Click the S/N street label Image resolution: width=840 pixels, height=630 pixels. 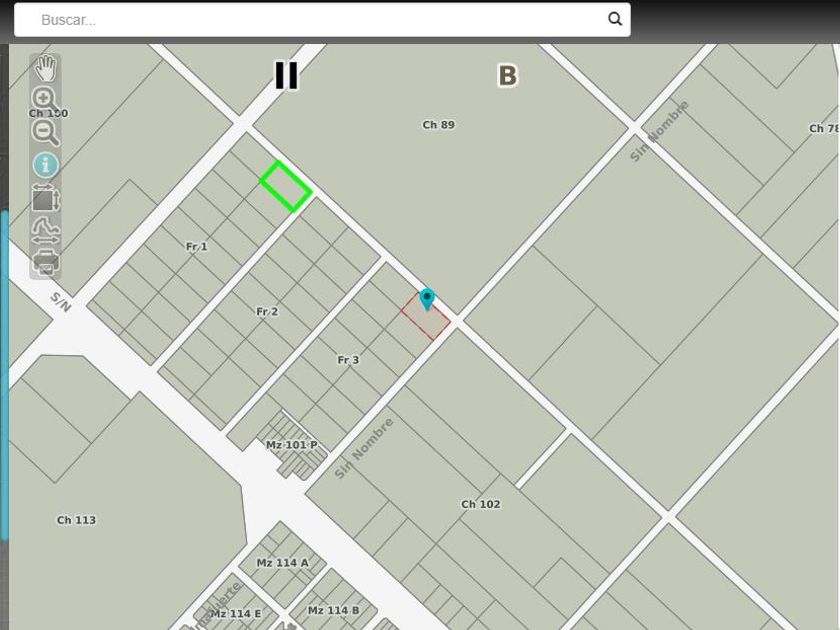point(61,302)
